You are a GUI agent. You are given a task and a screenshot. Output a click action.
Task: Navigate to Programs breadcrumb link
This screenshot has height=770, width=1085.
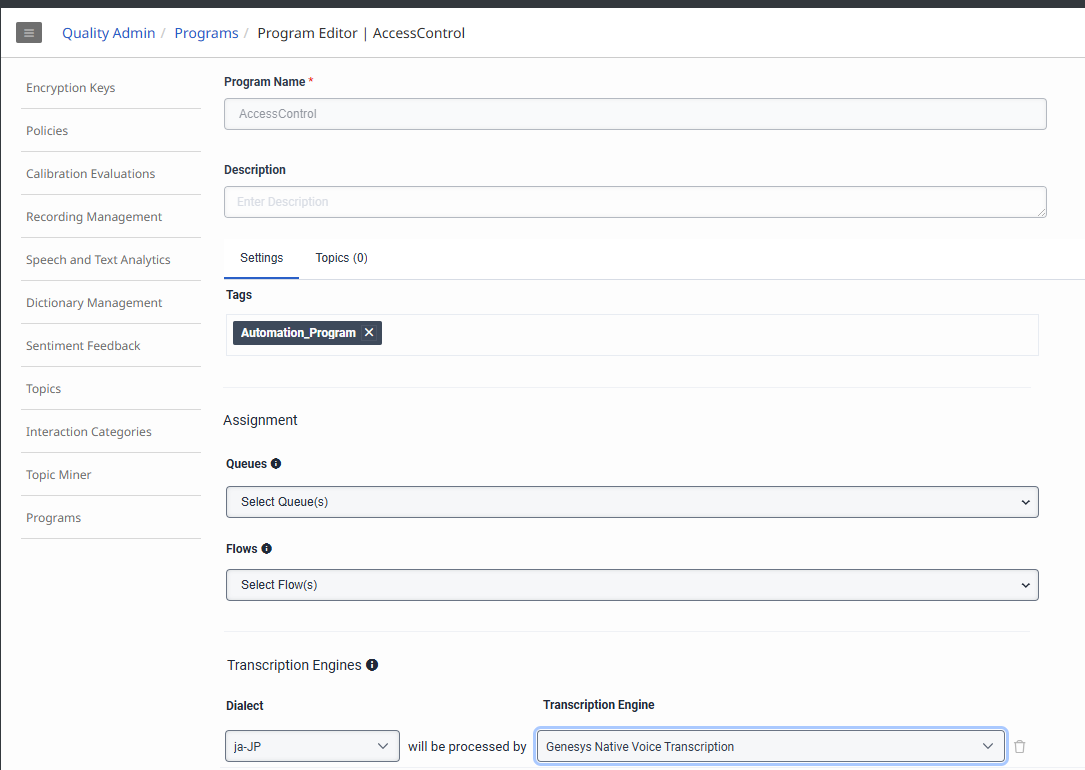pos(206,33)
